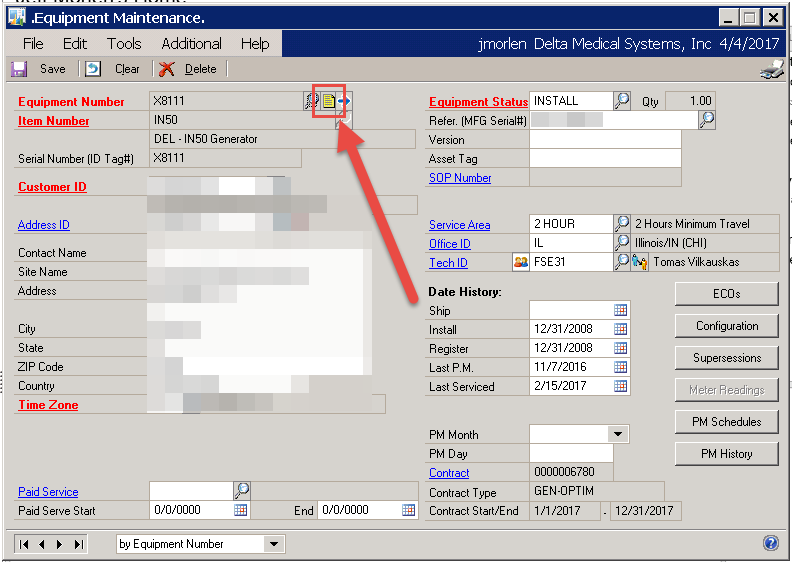Click the Time Zone link
The height and width of the screenshot is (562, 792).
tap(48, 405)
